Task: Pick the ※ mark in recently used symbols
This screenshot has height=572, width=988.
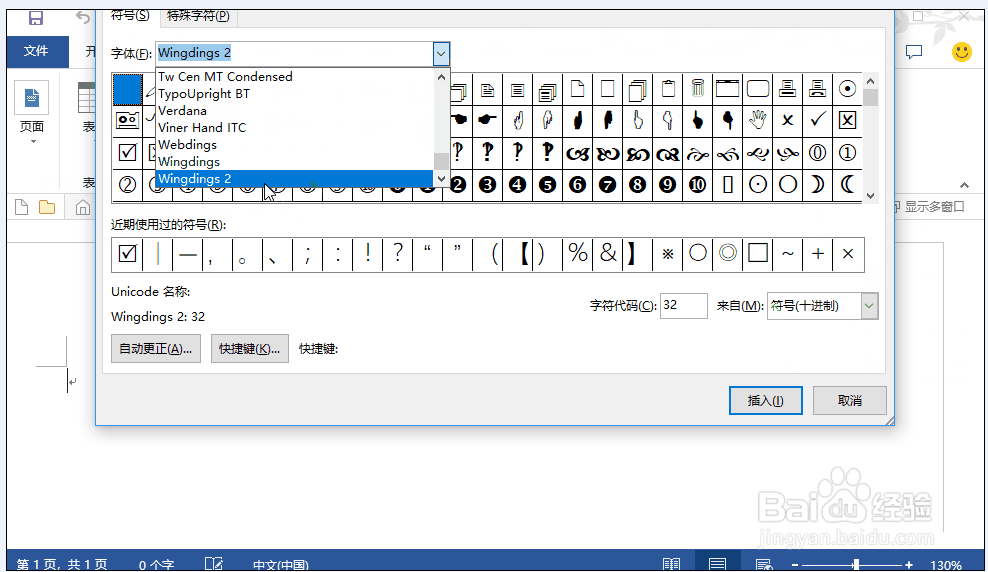Action: 667,254
